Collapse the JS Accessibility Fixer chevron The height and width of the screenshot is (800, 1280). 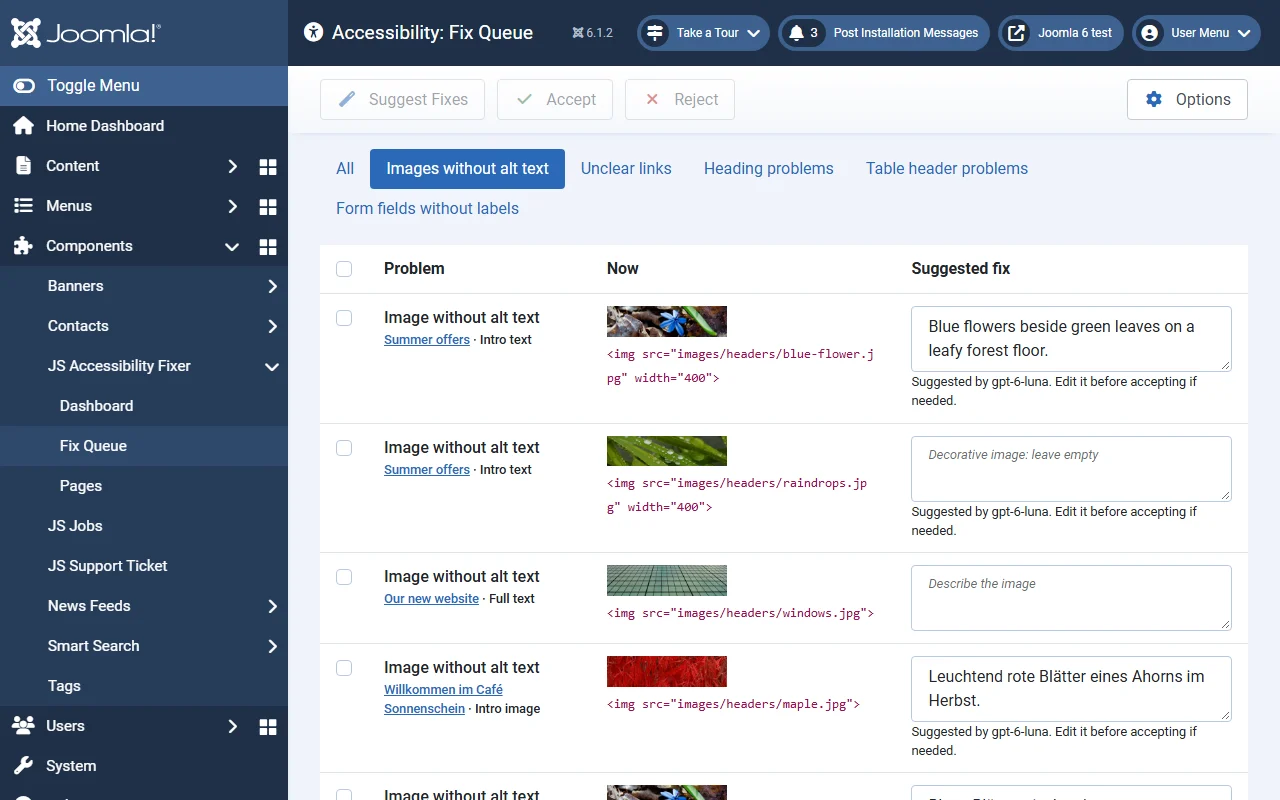point(272,366)
